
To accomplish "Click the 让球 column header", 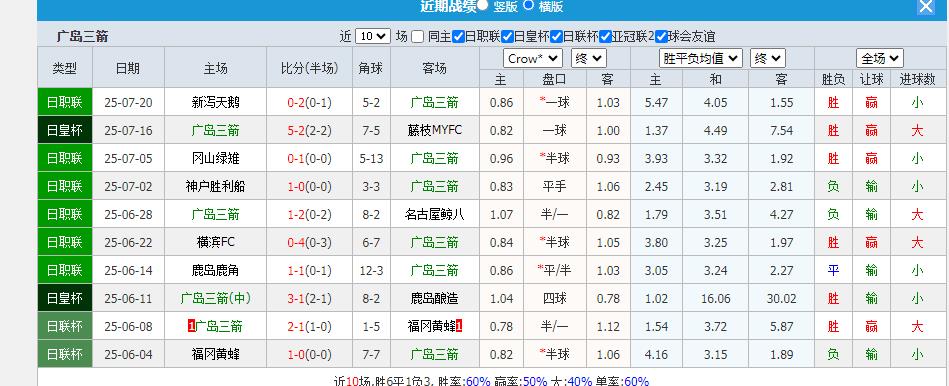I will coord(872,79).
